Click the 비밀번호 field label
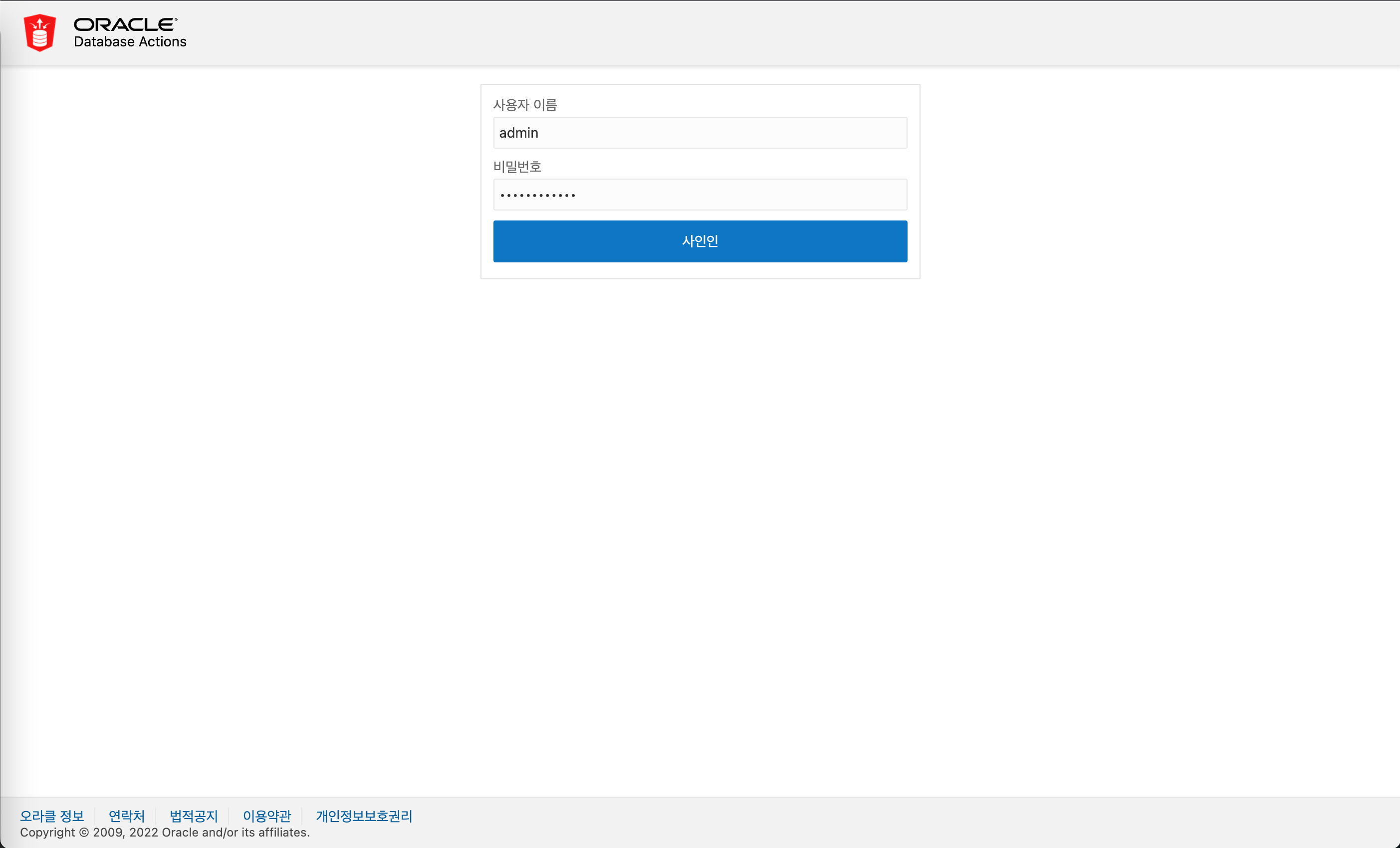 [x=517, y=167]
